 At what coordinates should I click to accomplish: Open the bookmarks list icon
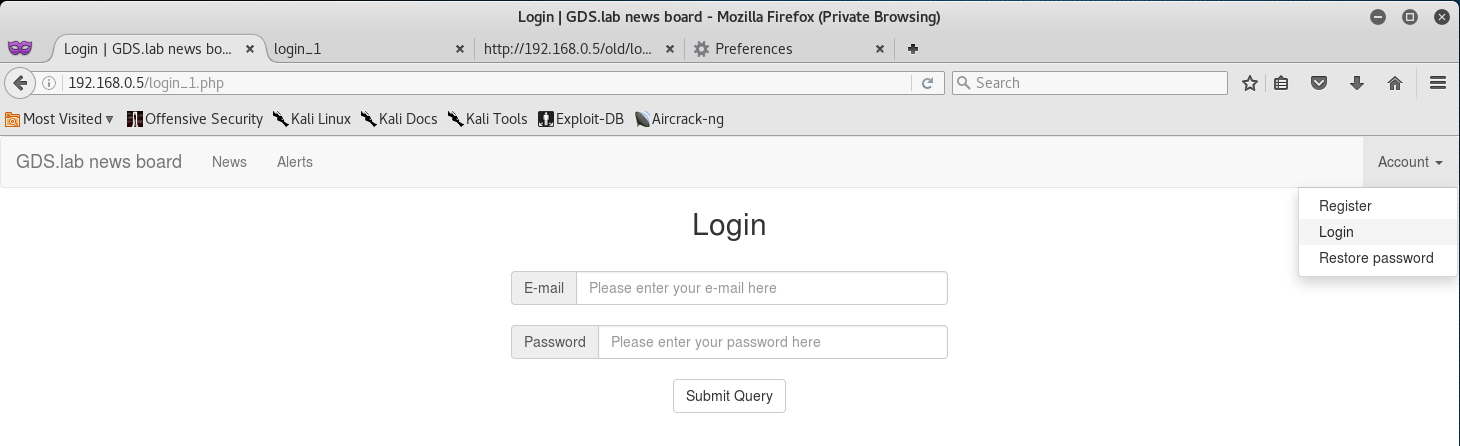click(1281, 83)
